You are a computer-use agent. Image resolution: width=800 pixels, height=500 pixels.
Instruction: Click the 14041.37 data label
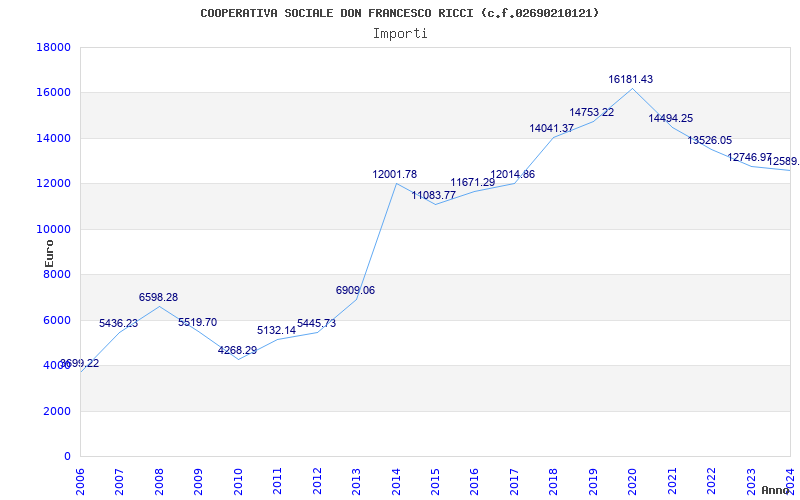click(x=552, y=129)
